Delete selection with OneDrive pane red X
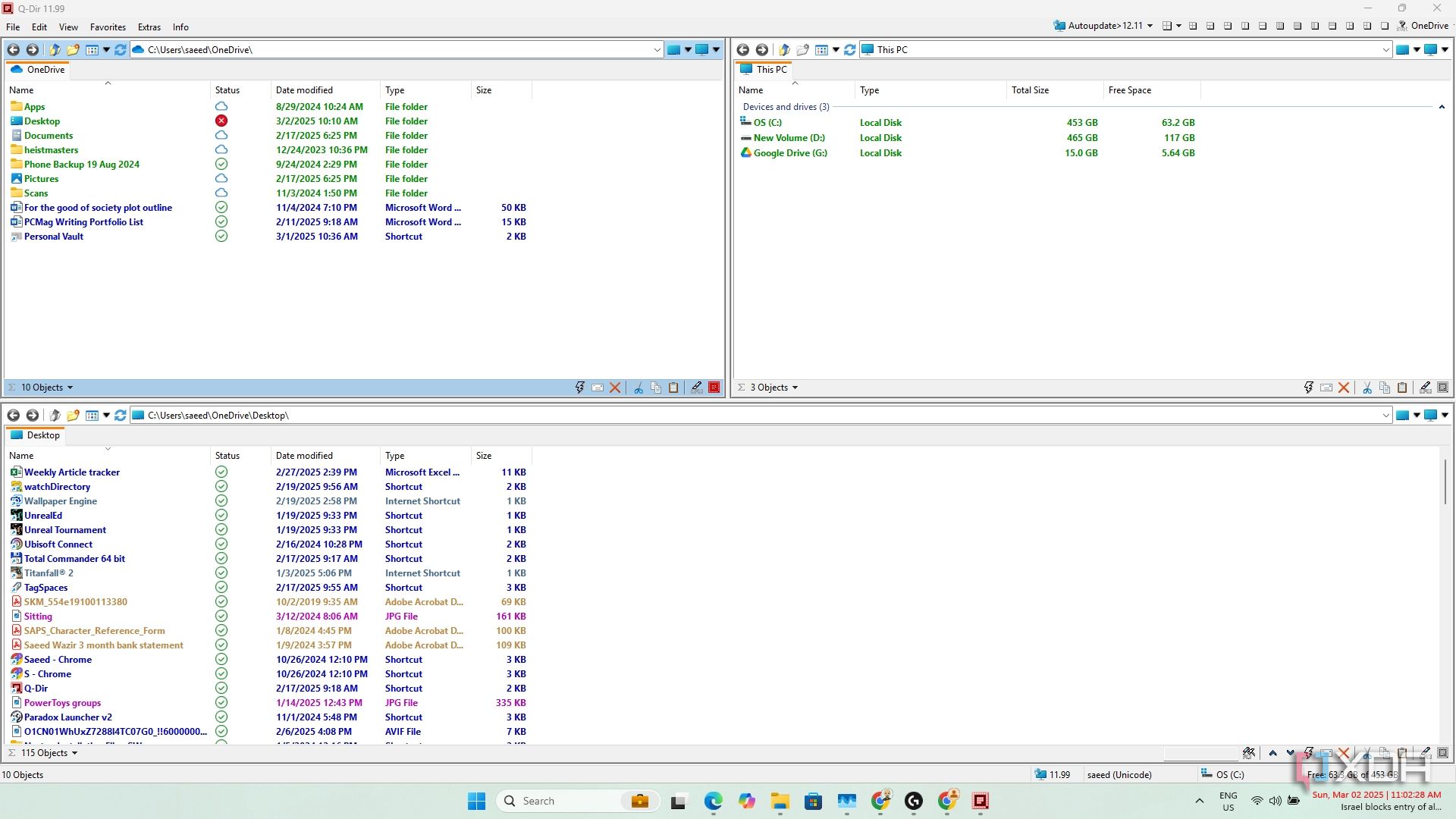The height and width of the screenshot is (819, 1456). coord(615,388)
